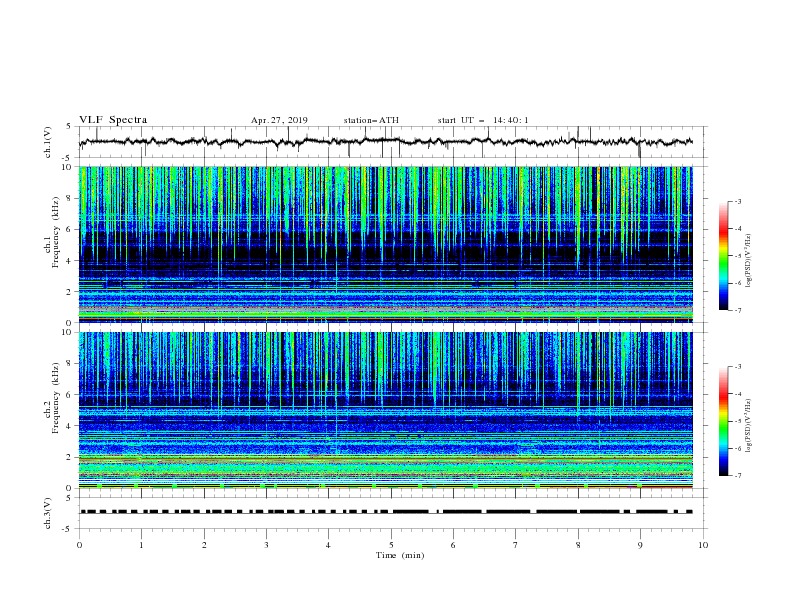Click the '6' kHz tick on ch.1 axis
This screenshot has height=612, width=792.
tap(71, 229)
